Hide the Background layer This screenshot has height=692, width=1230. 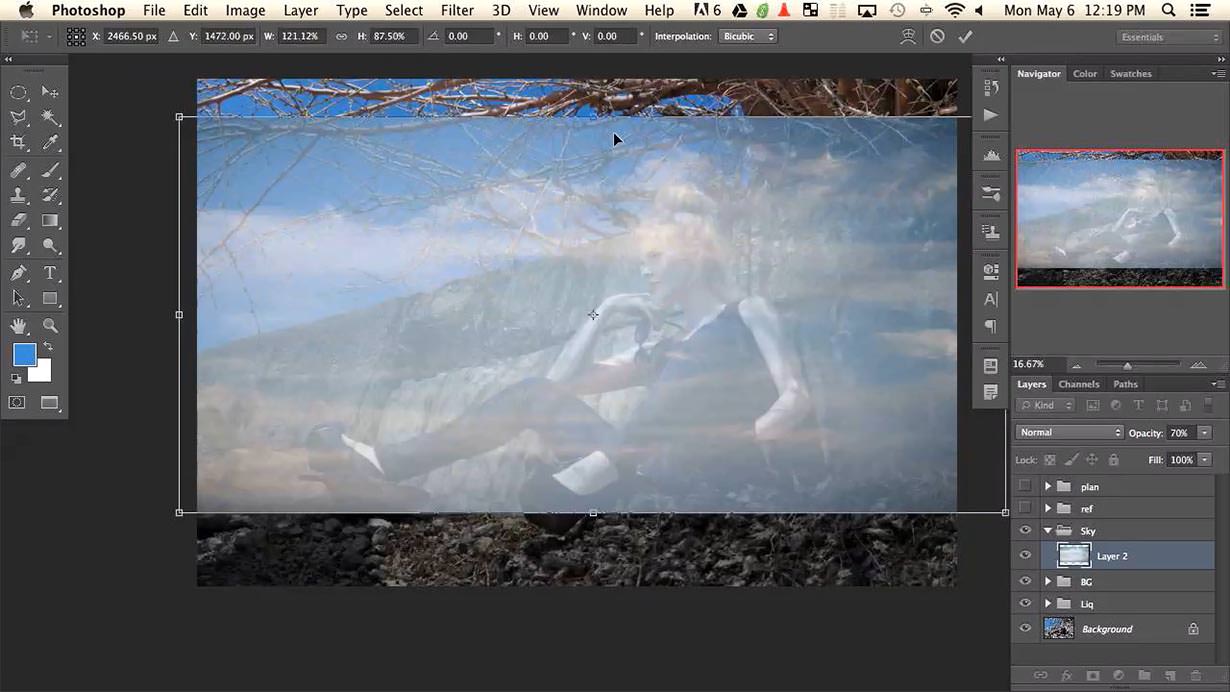point(1025,629)
